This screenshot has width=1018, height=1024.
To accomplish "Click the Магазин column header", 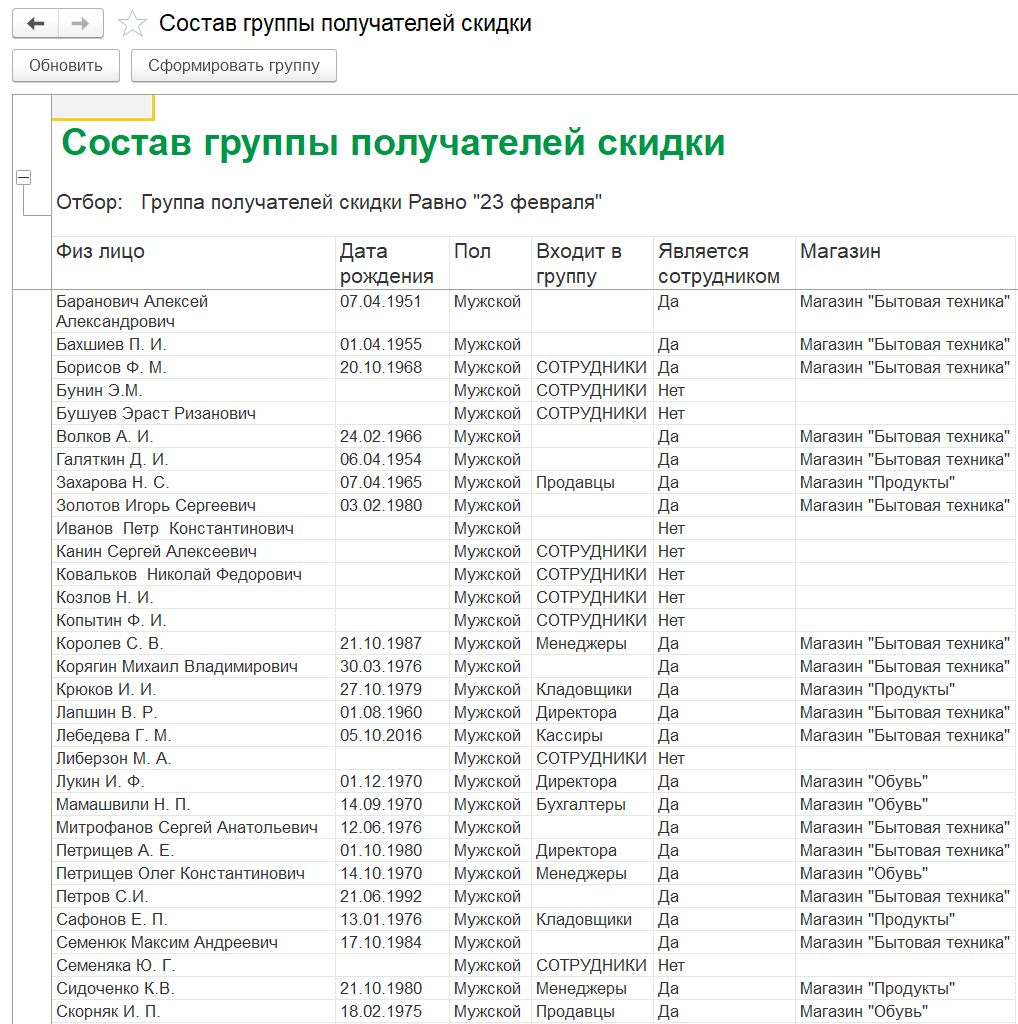I will tap(840, 252).
